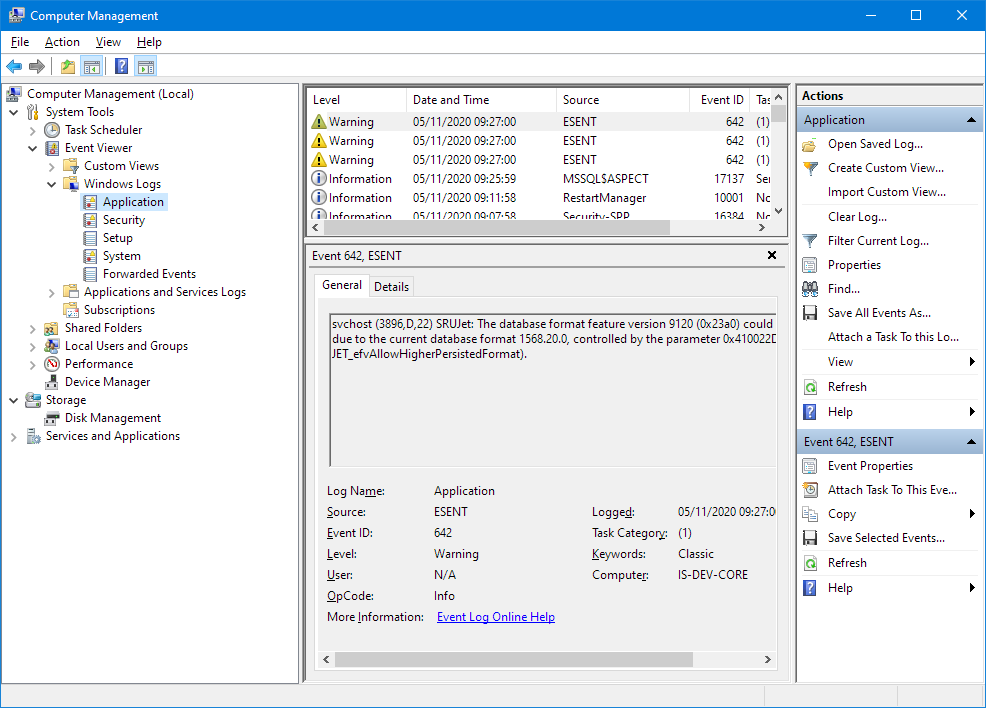The width and height of the screenshot is (986, 708).
Task: Open the View menu in menu bar
Action: point(108,42)
